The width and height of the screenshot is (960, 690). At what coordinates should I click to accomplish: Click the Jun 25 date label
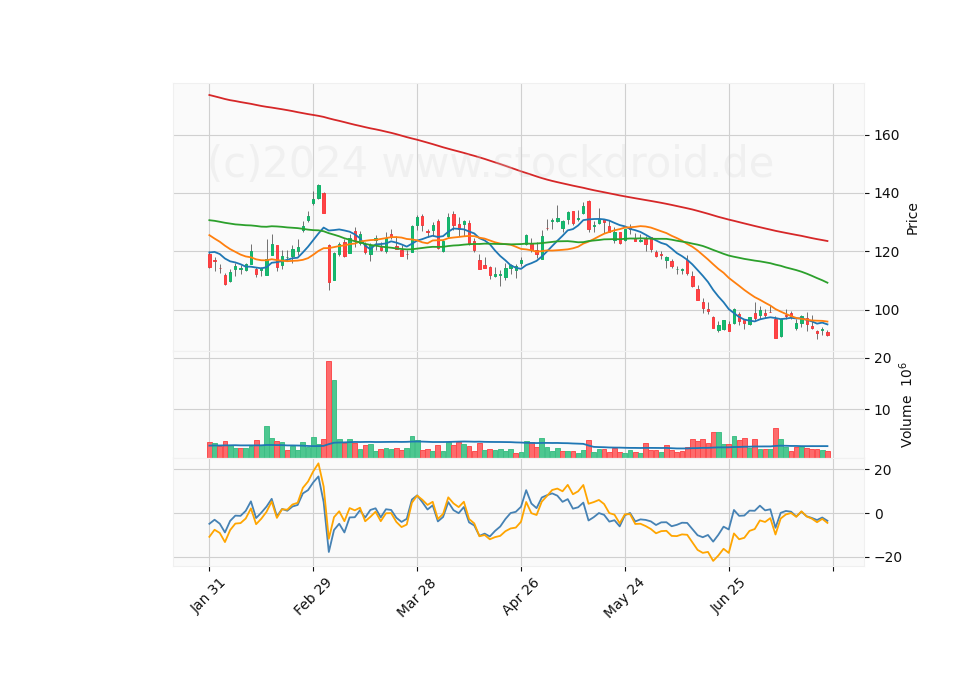(x=728, y=596)
